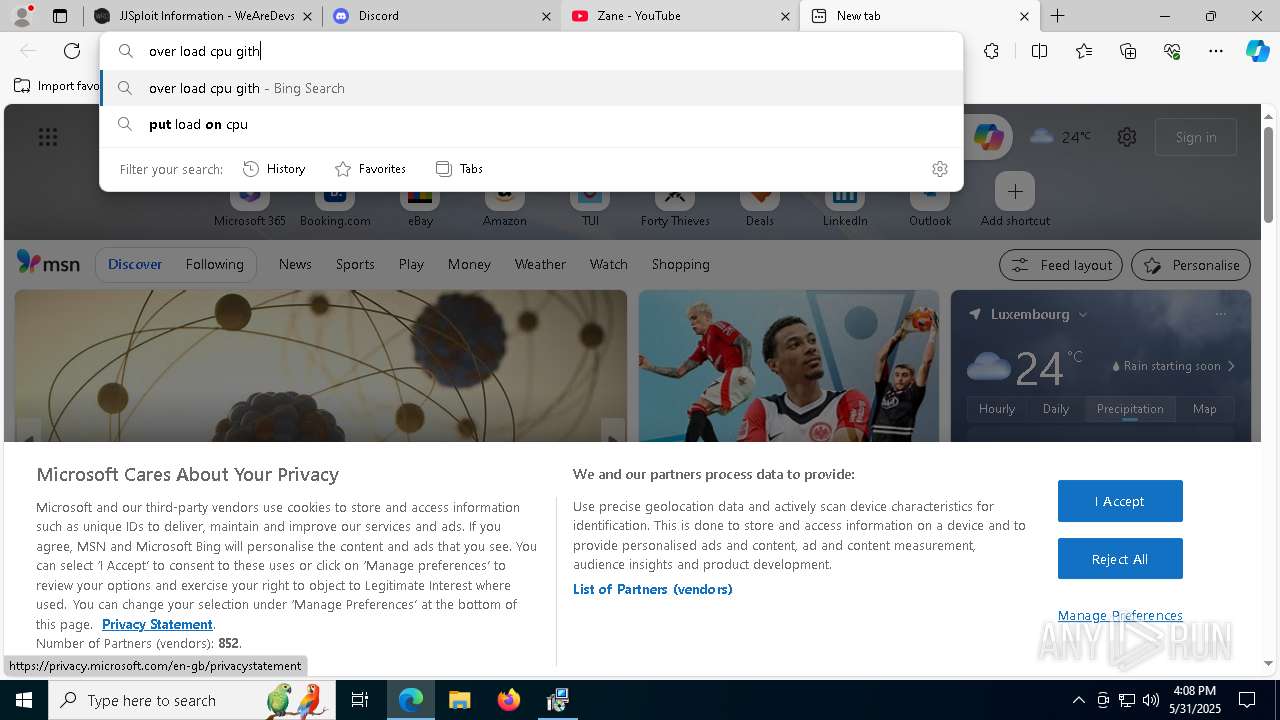
Task: Click the MSN logo
Action: click(48, 263)
